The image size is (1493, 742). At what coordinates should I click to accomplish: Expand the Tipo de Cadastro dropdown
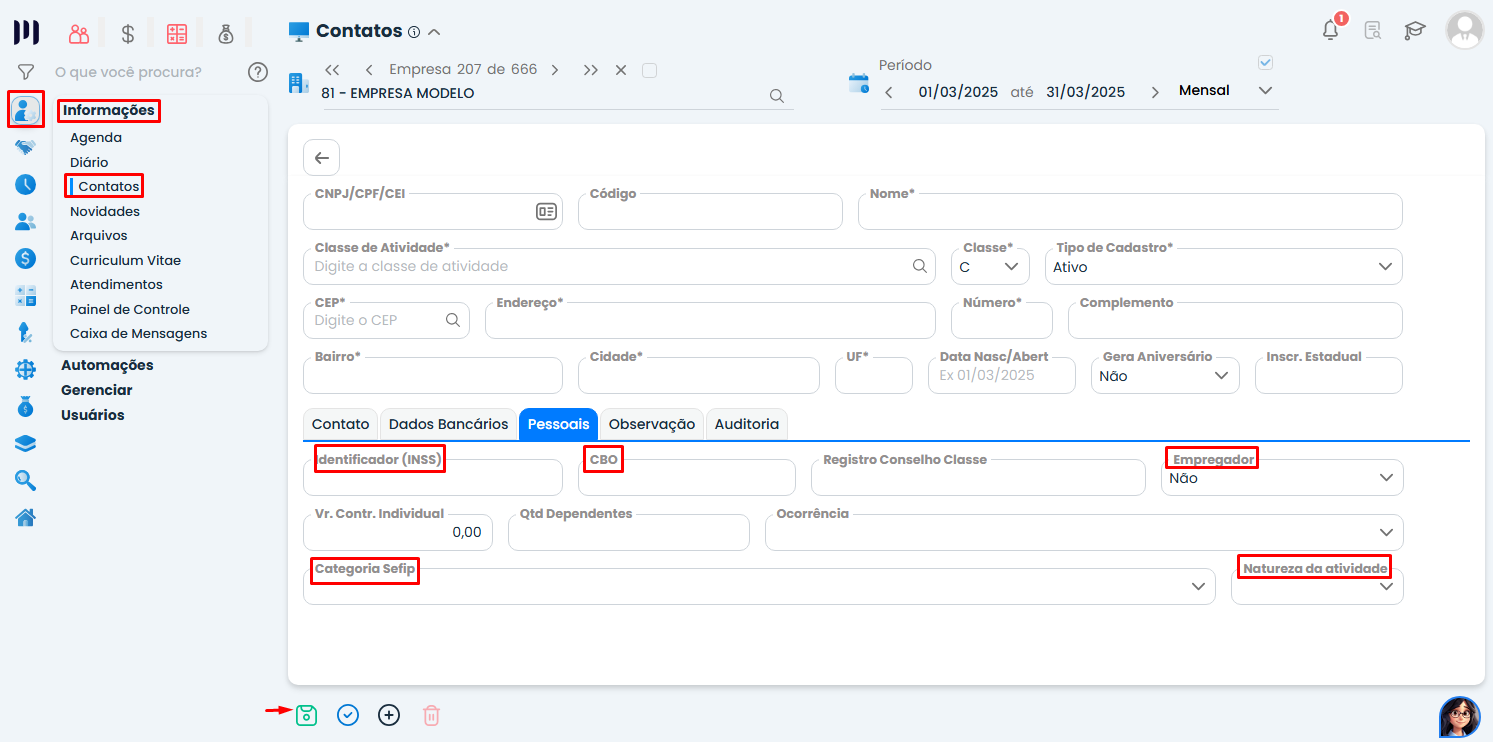(x=1222, y=267)
